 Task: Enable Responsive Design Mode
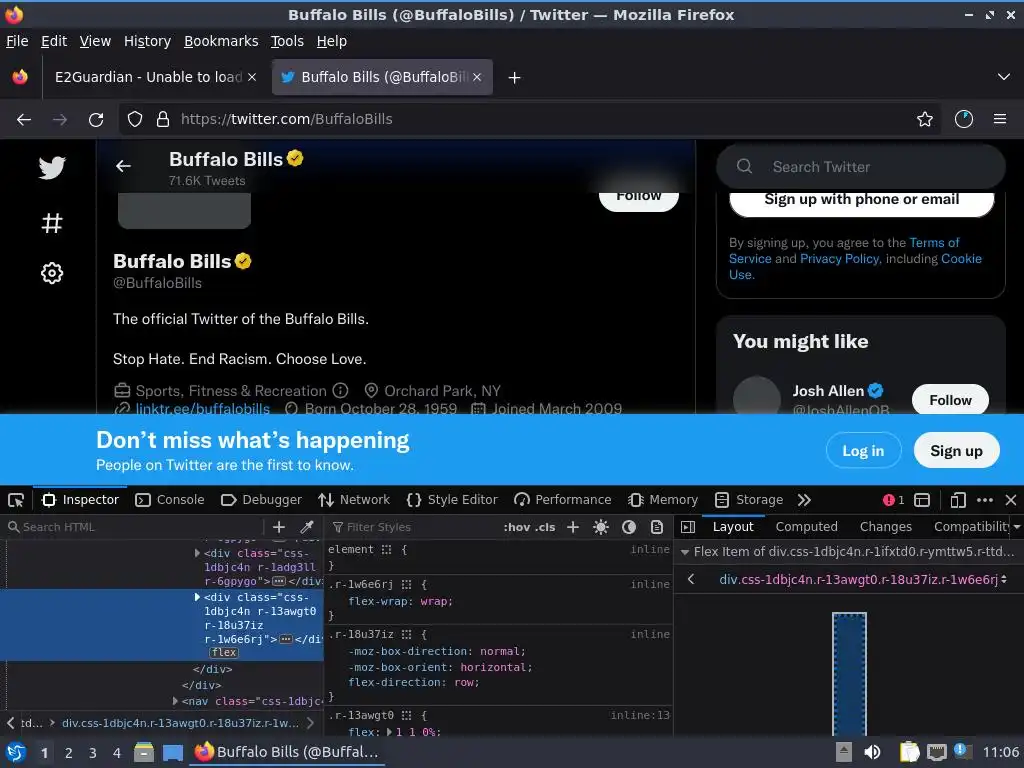958,500
